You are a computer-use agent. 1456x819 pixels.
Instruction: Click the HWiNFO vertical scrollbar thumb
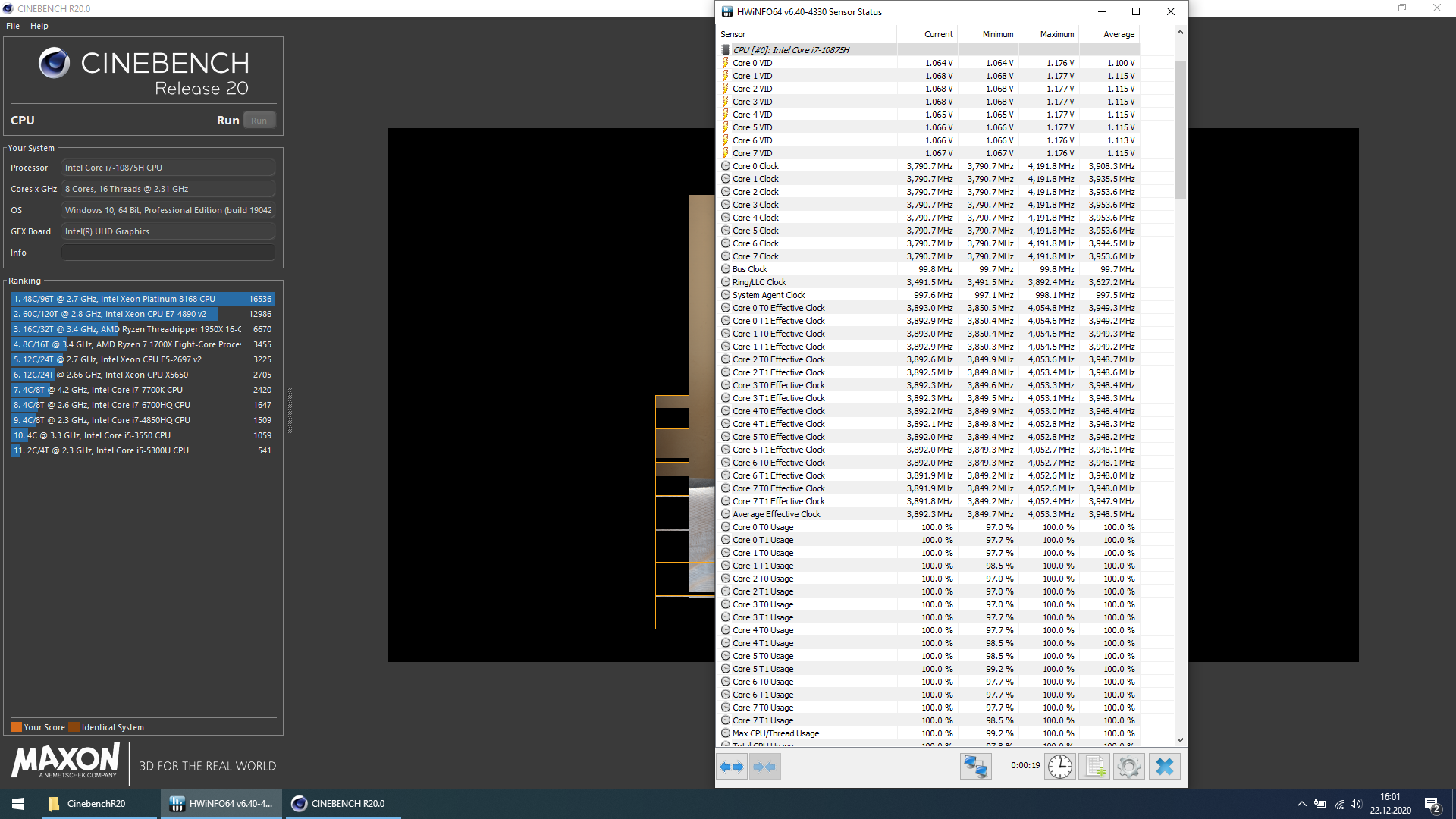point(1180,129)
